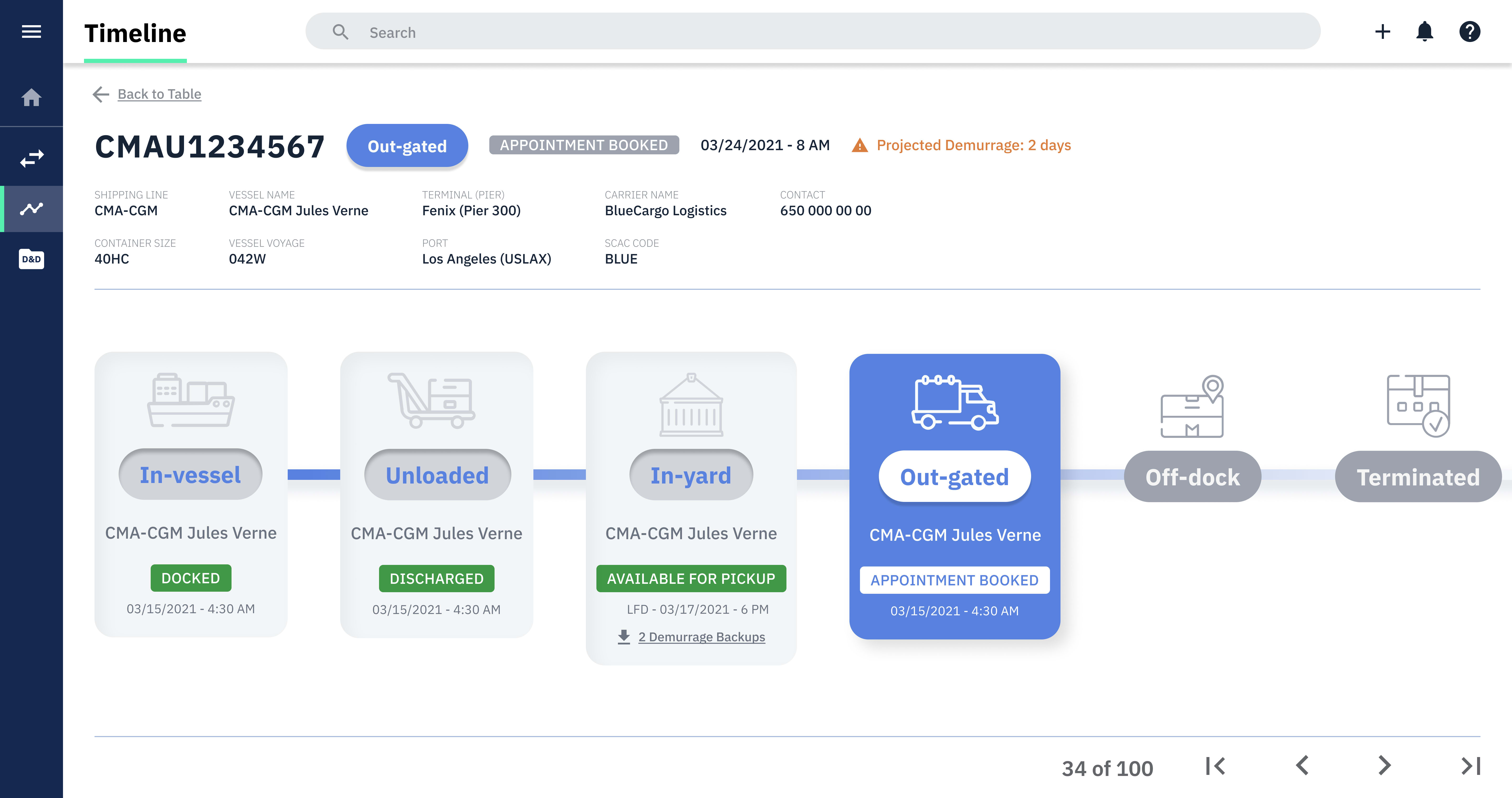Click vessel voyage value 042W
Viewport: 1512px width, 798px height.
(x=247, y=259)
